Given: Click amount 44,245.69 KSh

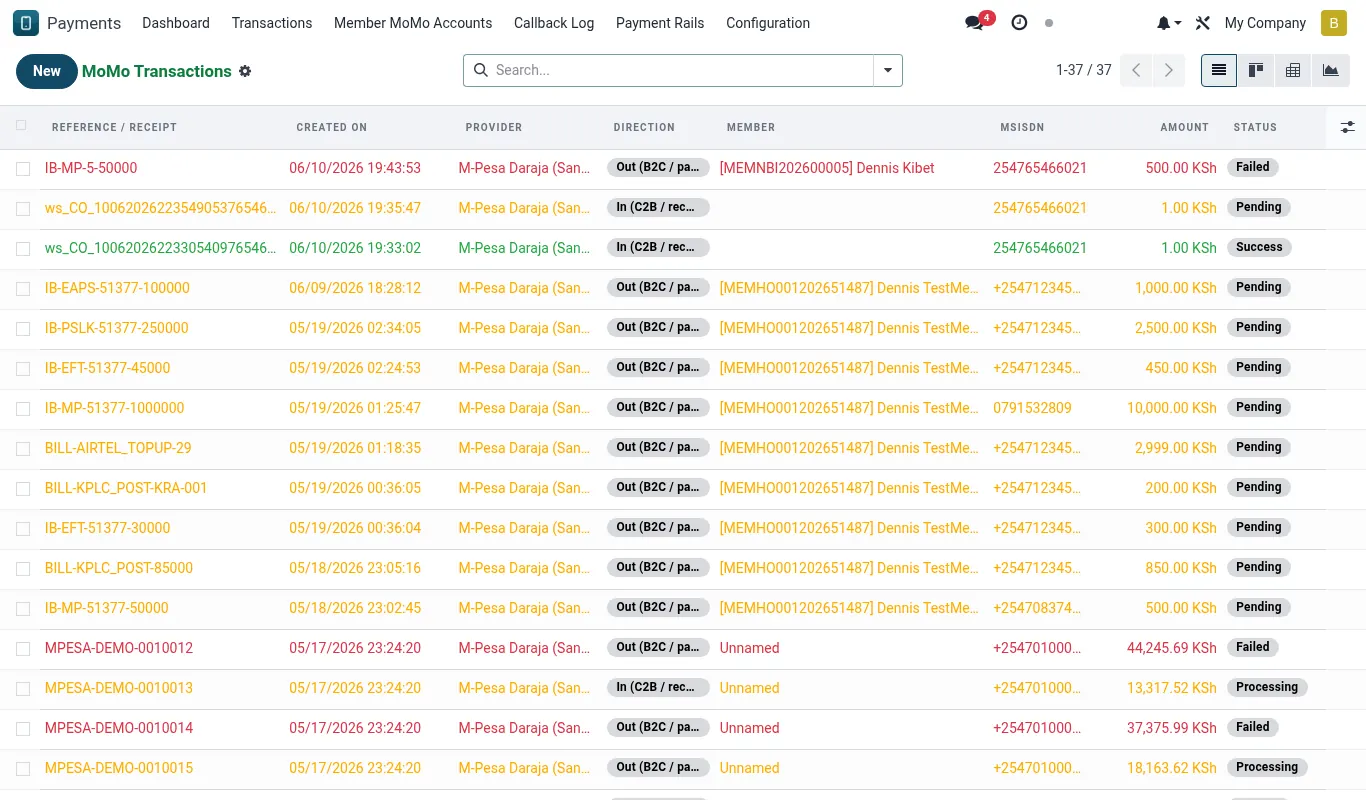Looking at the screenshot, I should pyautogui.click(x=1172, y=648).
